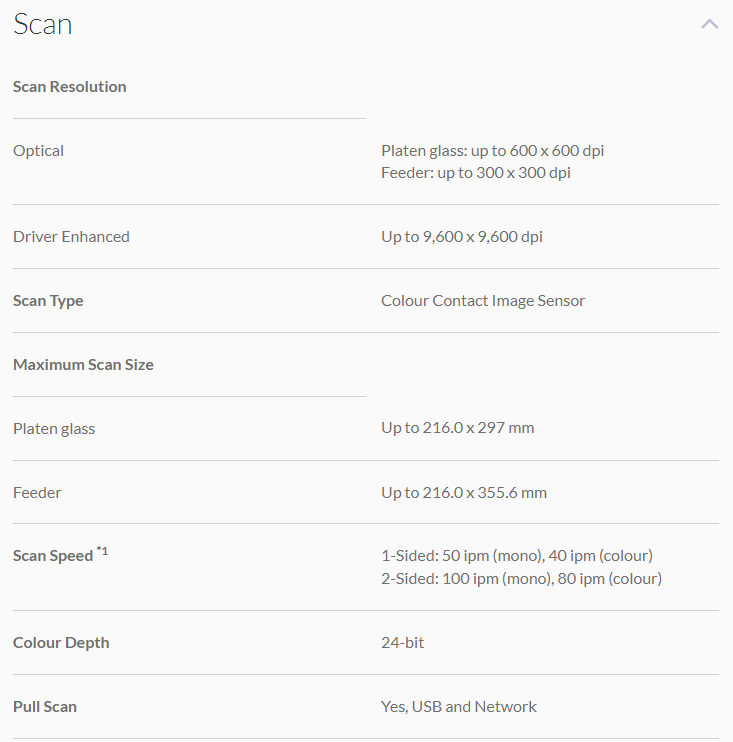Image resolution: width=733 pixels, height=742 pixels.
Task: Click the Scan section heading
Action: click(x=43, y=24)
